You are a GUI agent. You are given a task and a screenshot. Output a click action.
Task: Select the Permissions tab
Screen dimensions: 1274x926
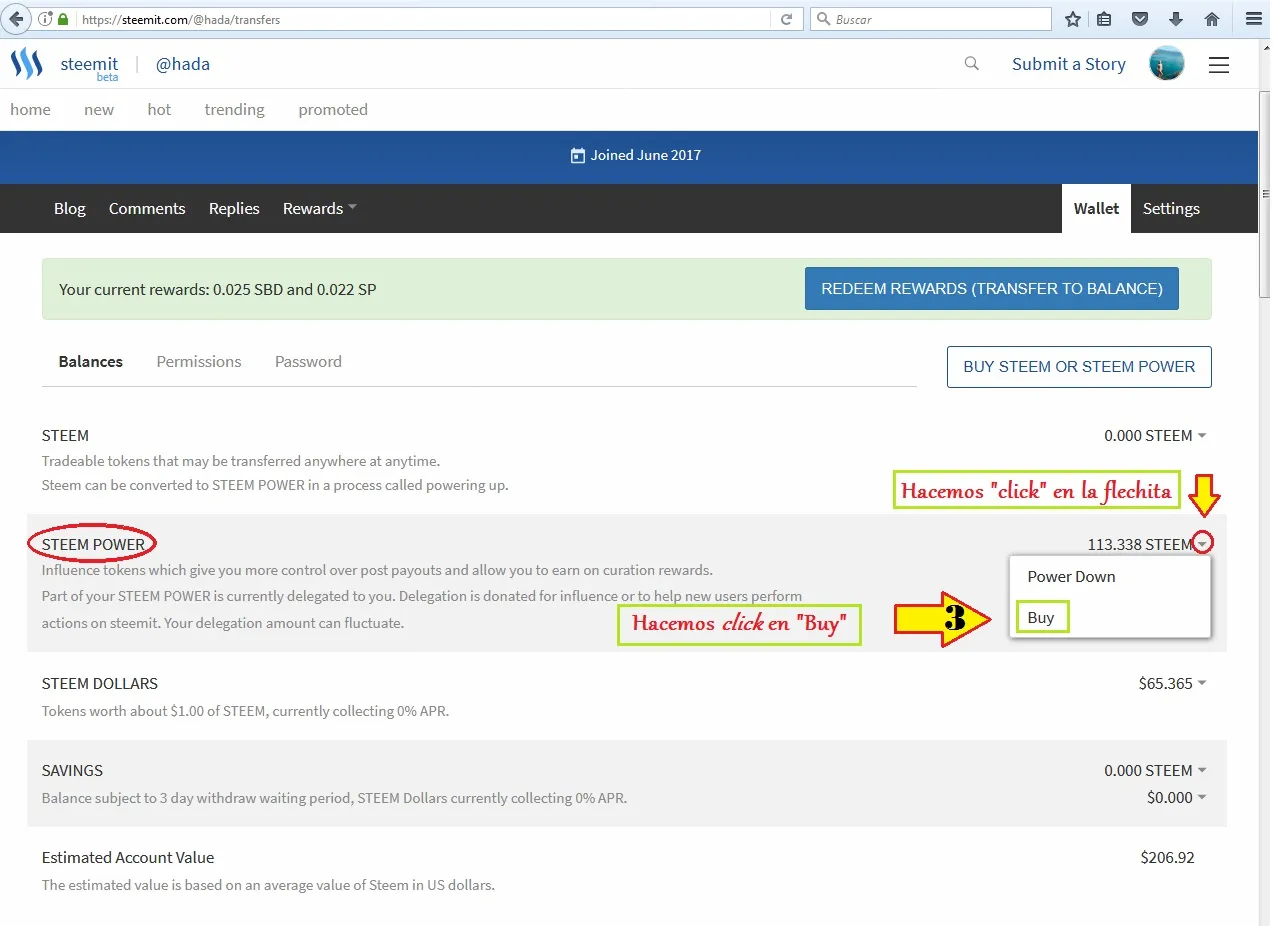(199, 362)
